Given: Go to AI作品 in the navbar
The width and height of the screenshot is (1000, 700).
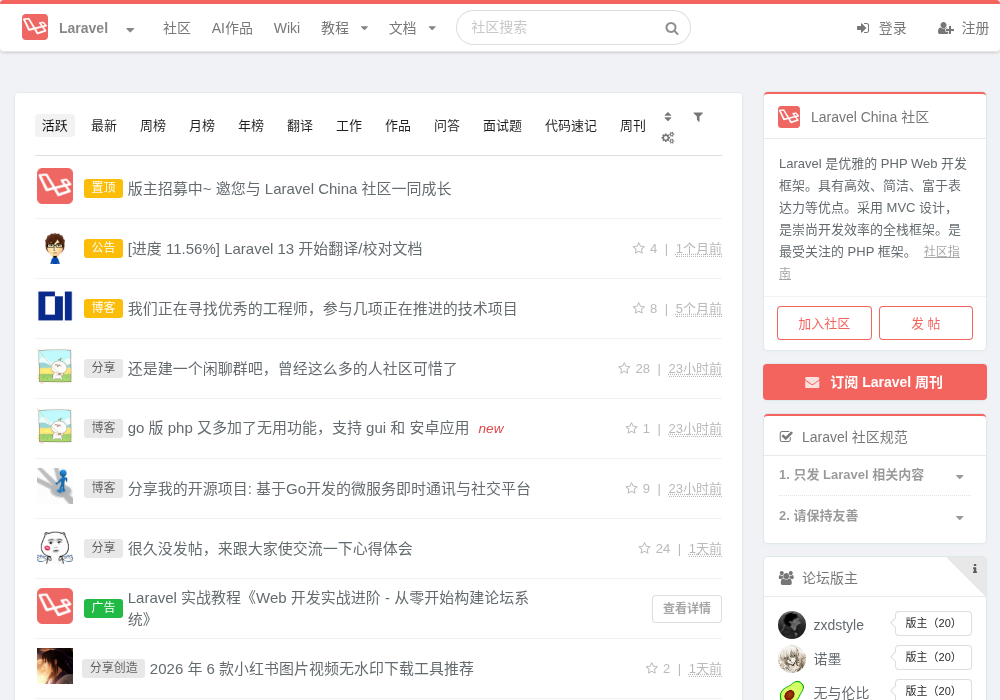Looking at the screenshot, I should pyautogui.click(x=232, y=28).
